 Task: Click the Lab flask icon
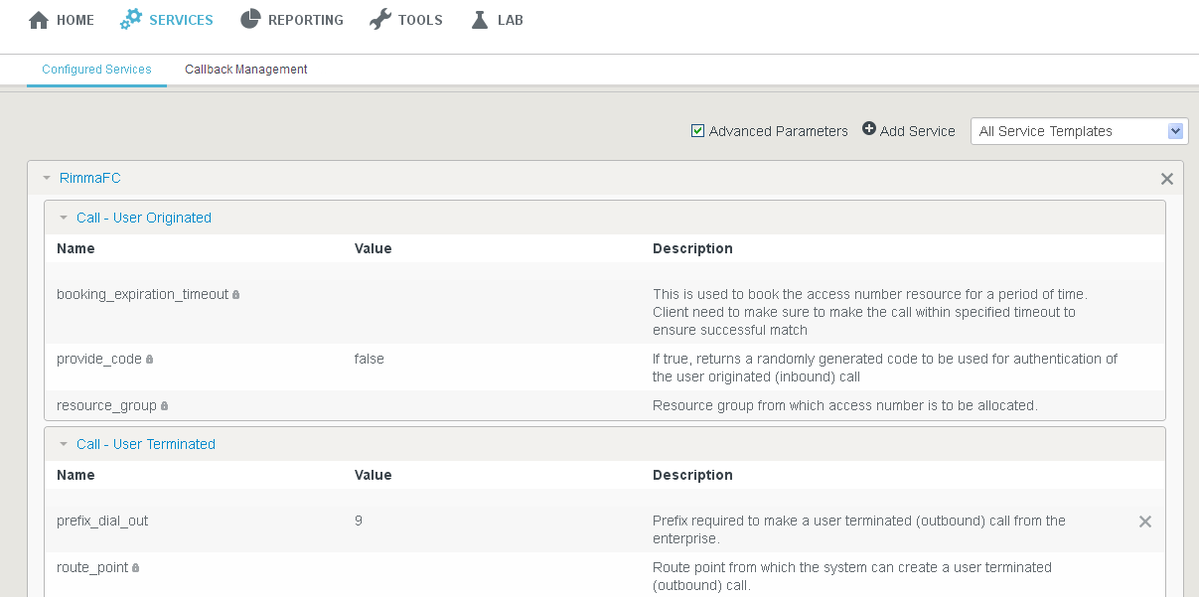479,20
